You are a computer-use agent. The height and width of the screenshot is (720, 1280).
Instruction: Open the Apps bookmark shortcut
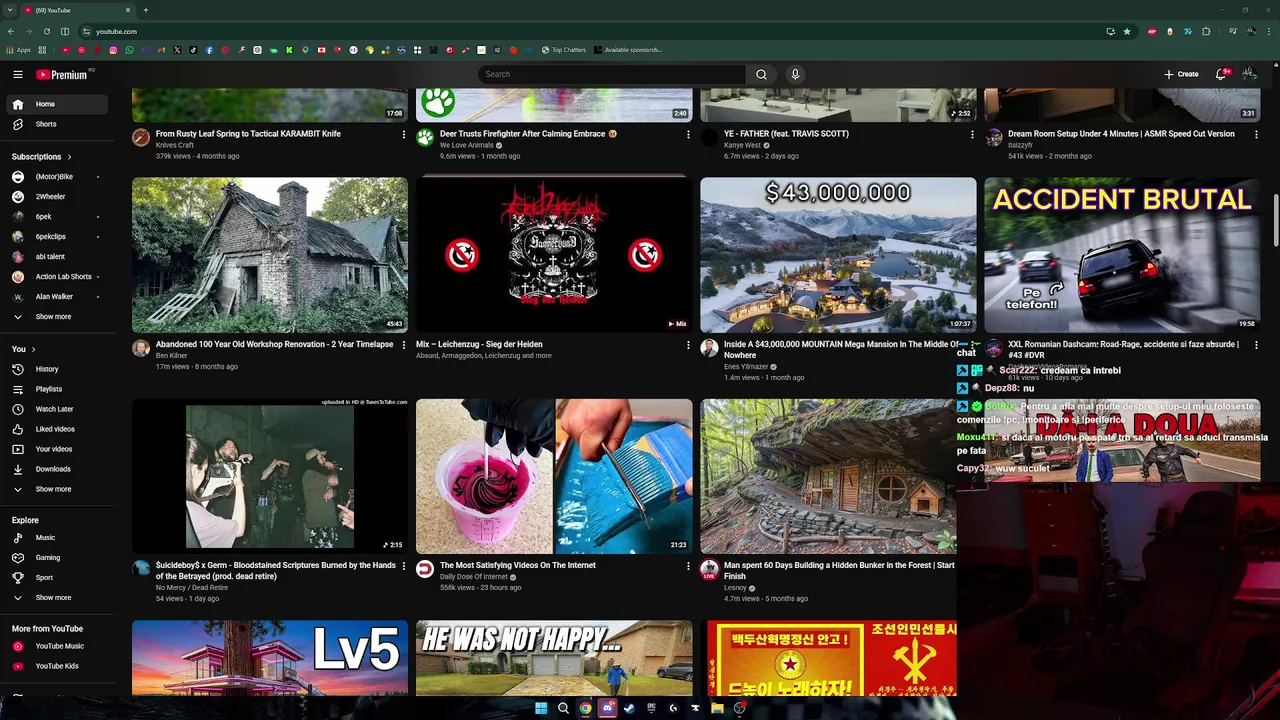click(x=19, y=49)
